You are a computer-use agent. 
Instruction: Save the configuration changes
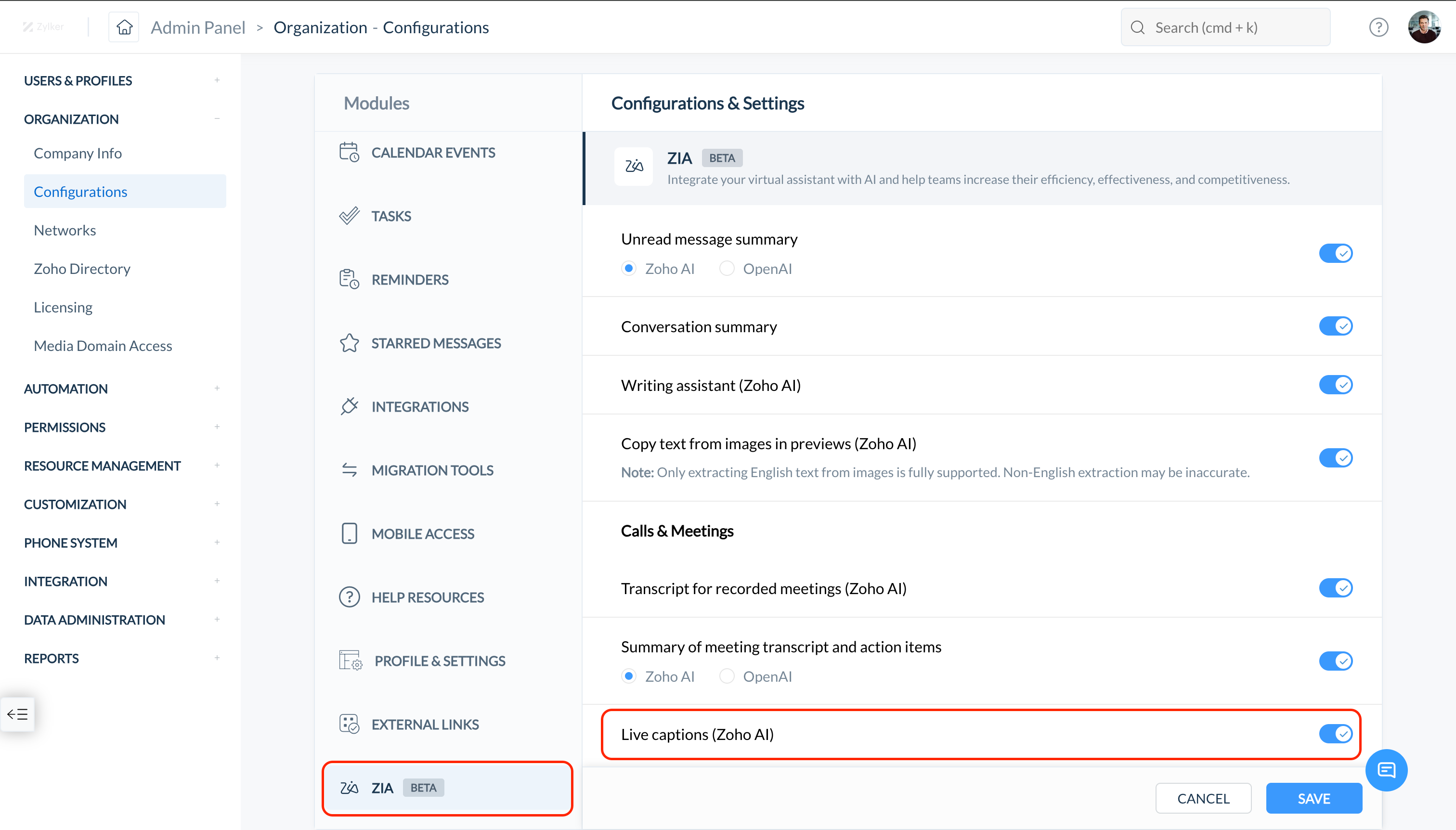click(x=1314, y=799)
